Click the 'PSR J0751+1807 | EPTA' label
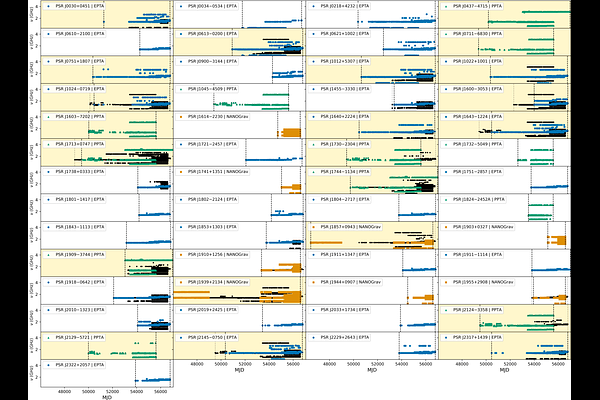The height and width of the screenshot is (400, 600). [x=80, y=61]
